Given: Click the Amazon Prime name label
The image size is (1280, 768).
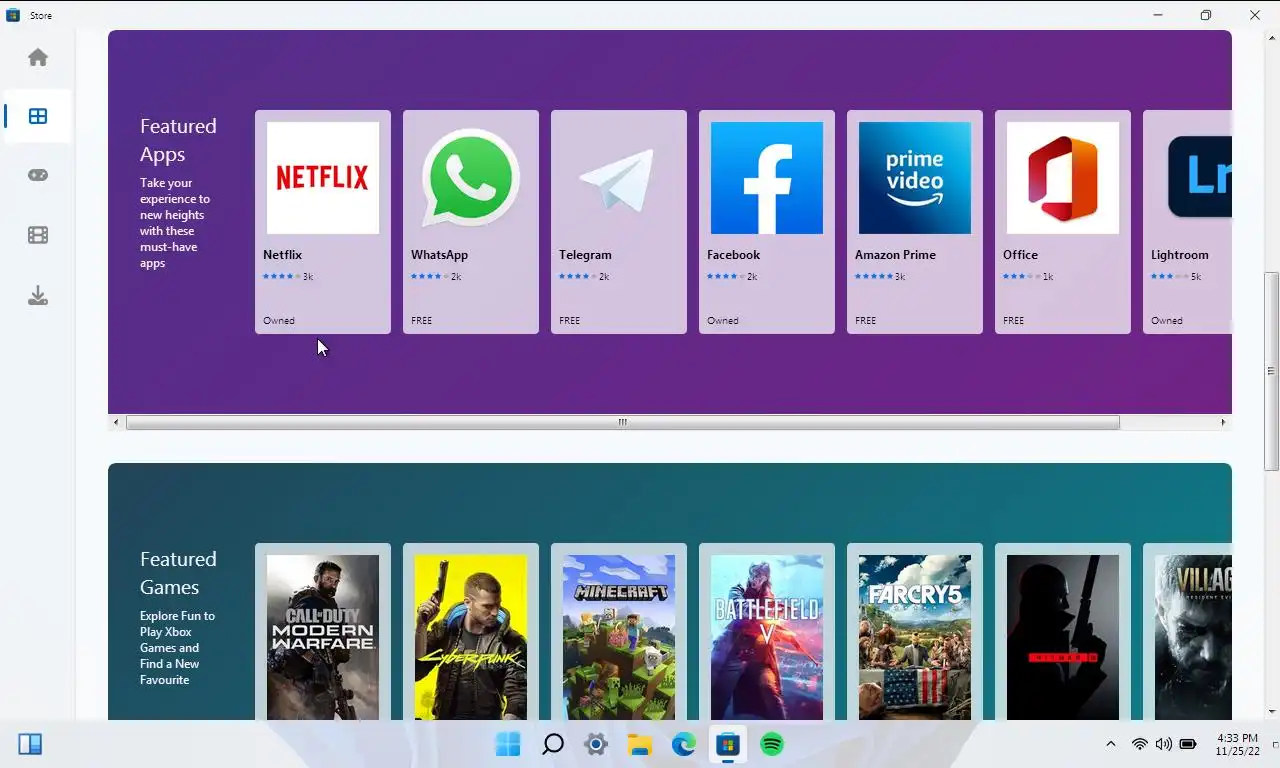Looking at the screenshot, I should point(895,255).
